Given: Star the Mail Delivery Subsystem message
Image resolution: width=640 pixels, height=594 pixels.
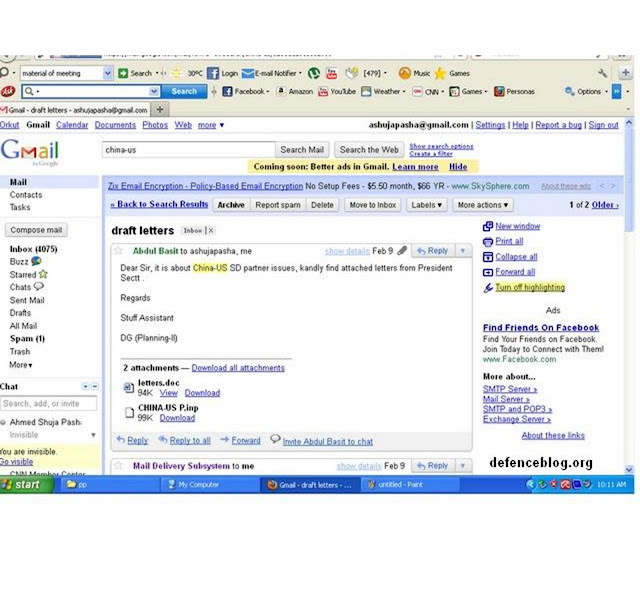Looking at the screenshot, I should click(118, 465).
